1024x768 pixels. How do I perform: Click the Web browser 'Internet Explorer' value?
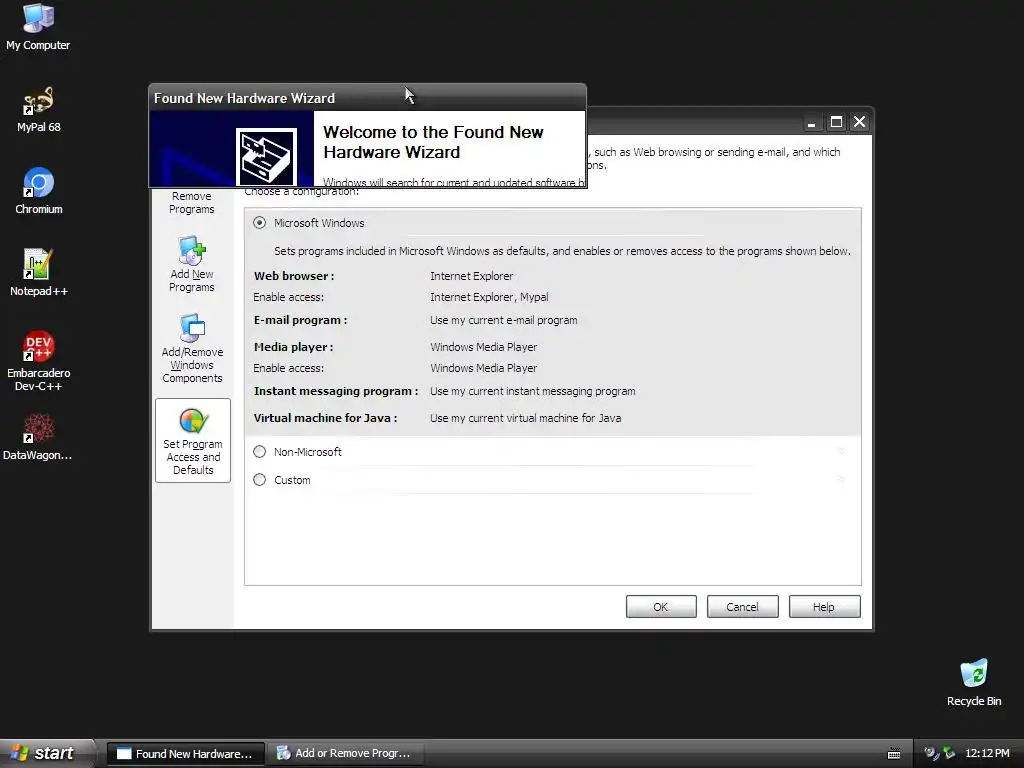click(472, 276)
